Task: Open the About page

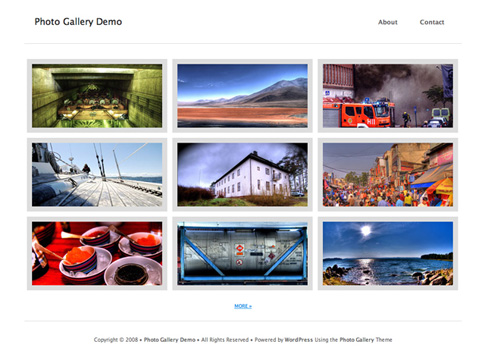Action: tap(388, 22)
